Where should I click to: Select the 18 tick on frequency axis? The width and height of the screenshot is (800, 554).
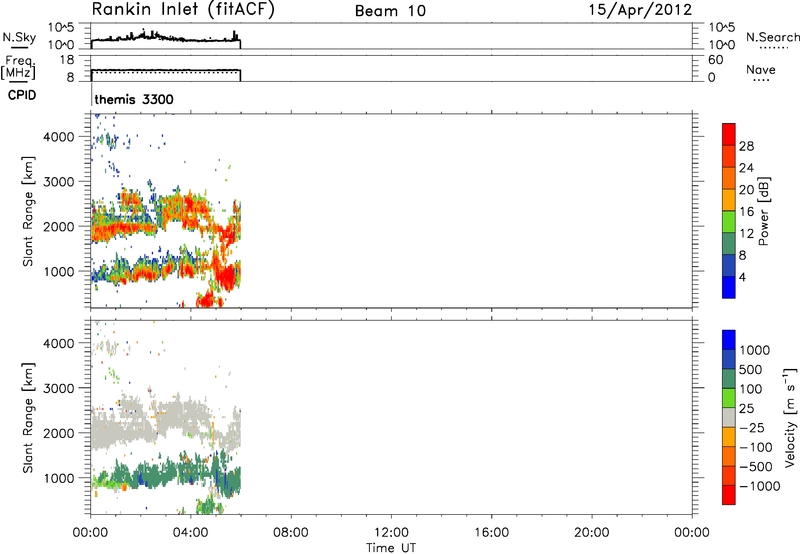click(67, 60)
